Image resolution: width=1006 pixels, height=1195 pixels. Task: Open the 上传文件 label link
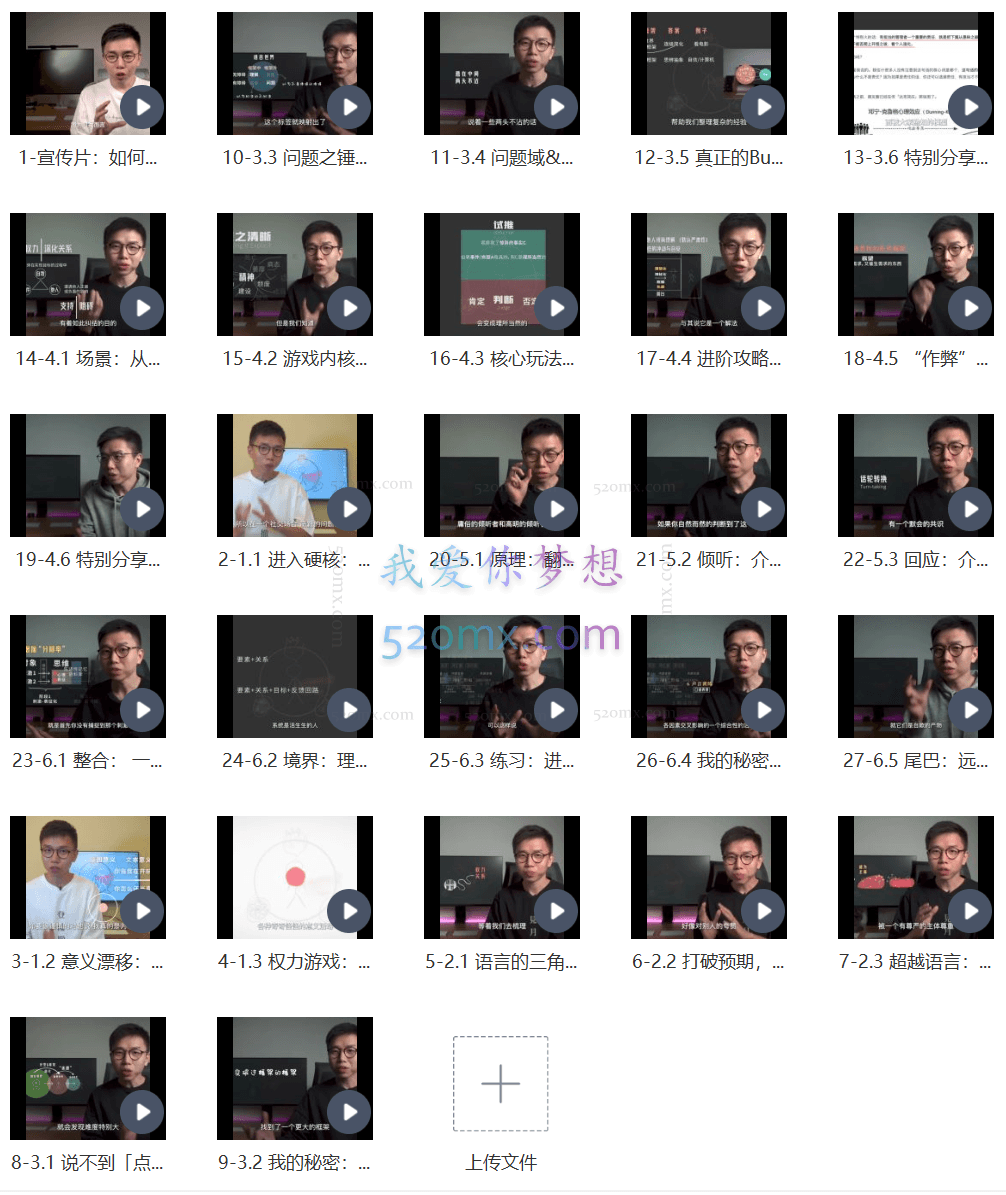coord(500,1163)
